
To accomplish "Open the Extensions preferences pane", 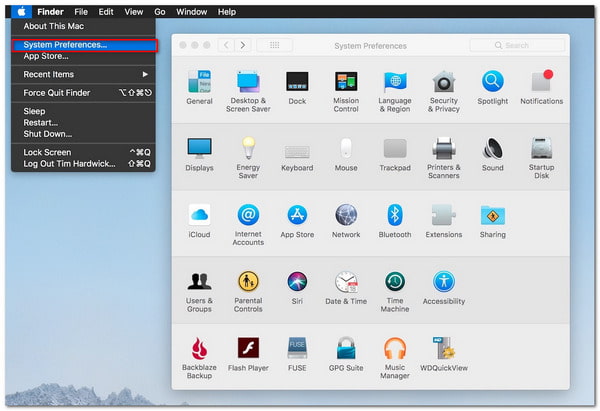I will [x=444, y=220].
